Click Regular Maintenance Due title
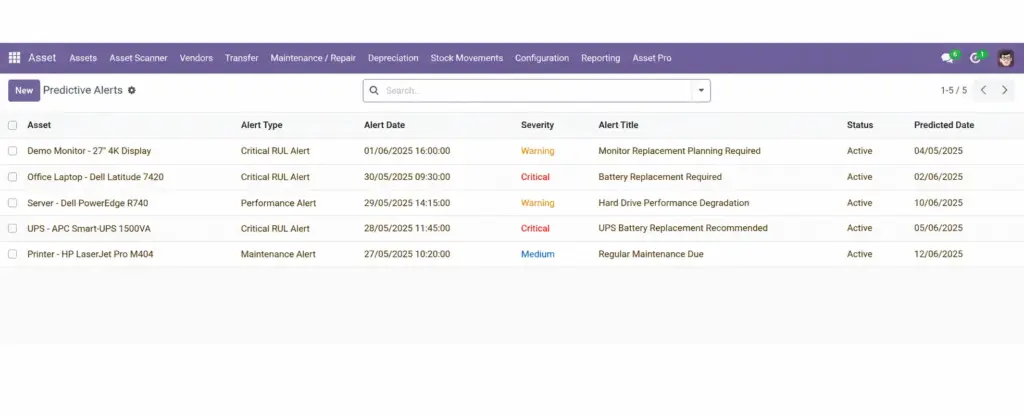 click(651, 255)
